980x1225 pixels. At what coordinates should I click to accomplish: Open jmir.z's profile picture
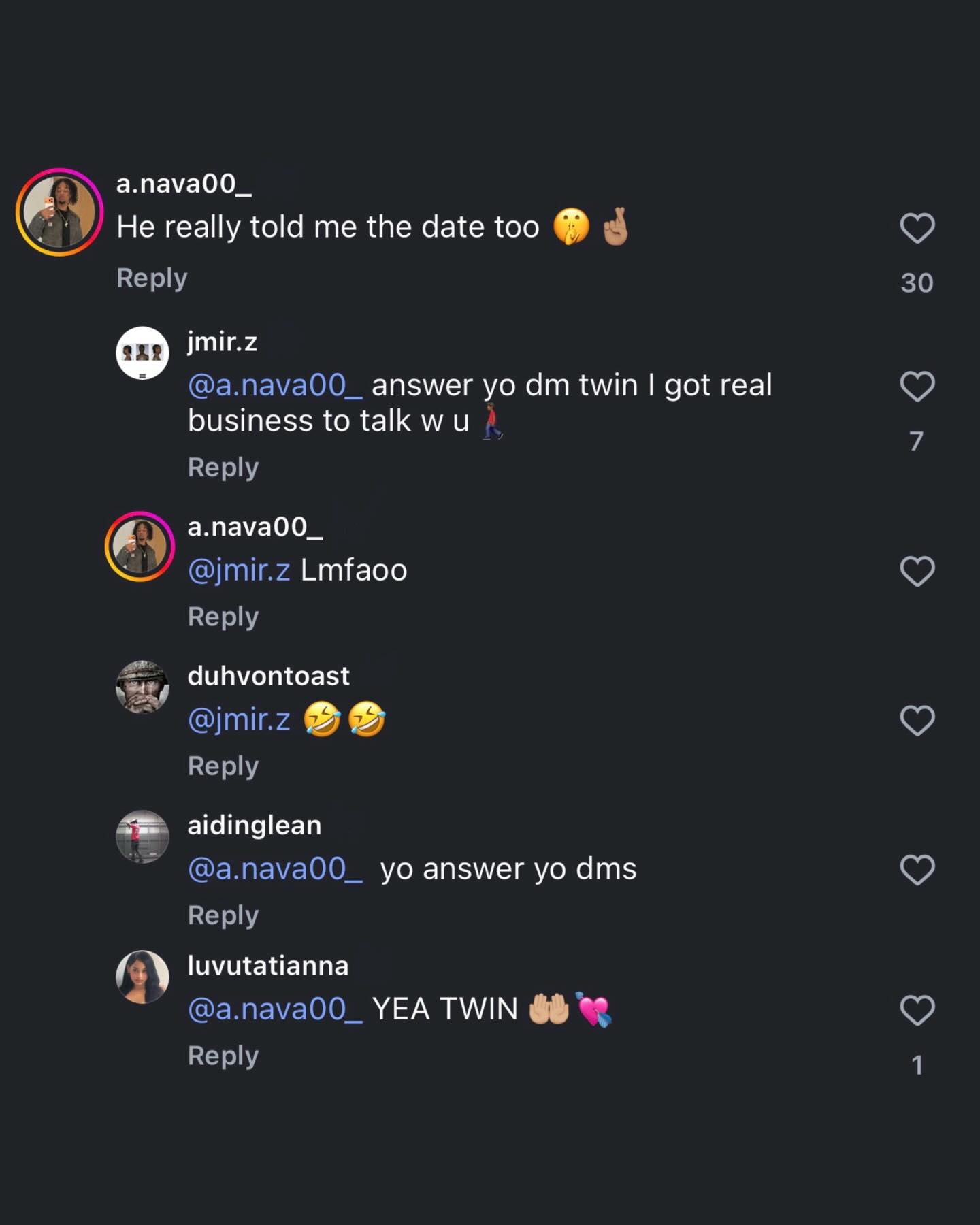coord(142,353)
